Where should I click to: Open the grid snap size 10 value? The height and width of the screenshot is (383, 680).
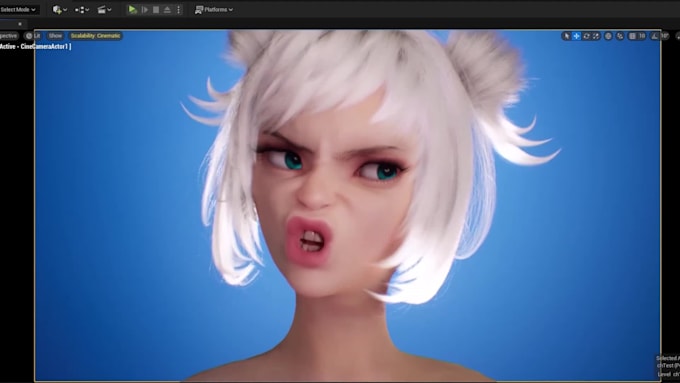tap(642, 36)
